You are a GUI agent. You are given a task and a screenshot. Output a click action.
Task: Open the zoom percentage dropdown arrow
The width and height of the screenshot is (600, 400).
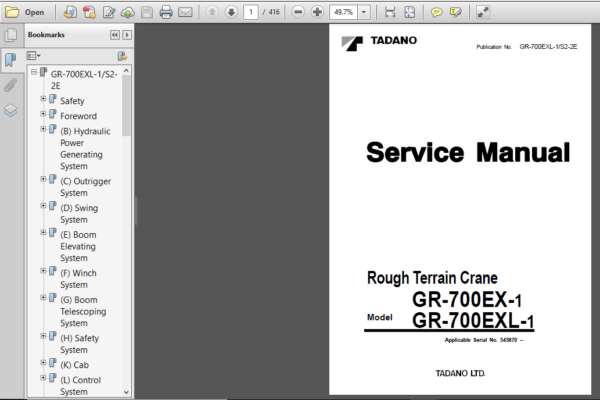click(x=364, y=12)
